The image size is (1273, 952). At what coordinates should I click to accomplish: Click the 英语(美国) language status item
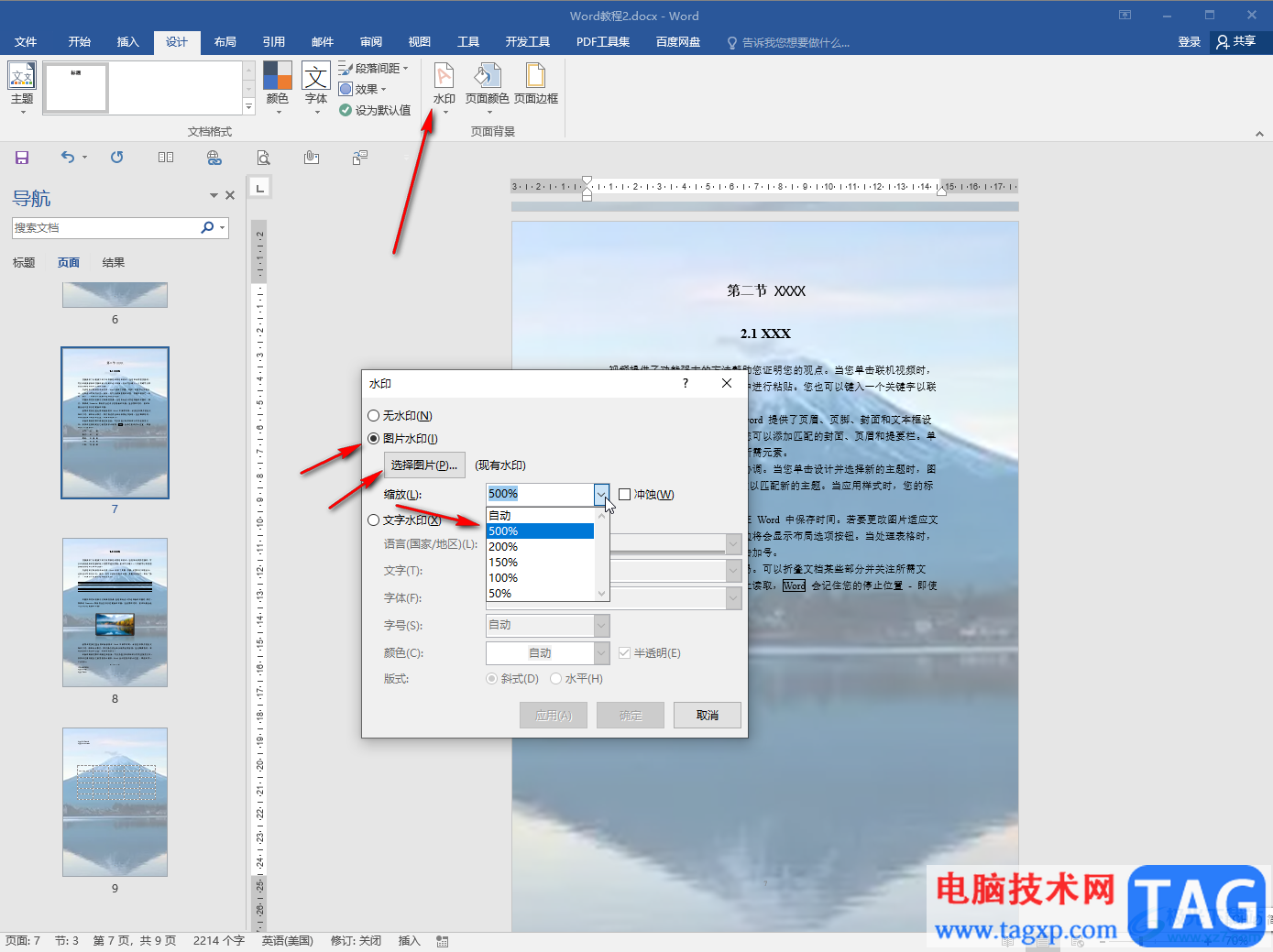(x=288, y=941)
